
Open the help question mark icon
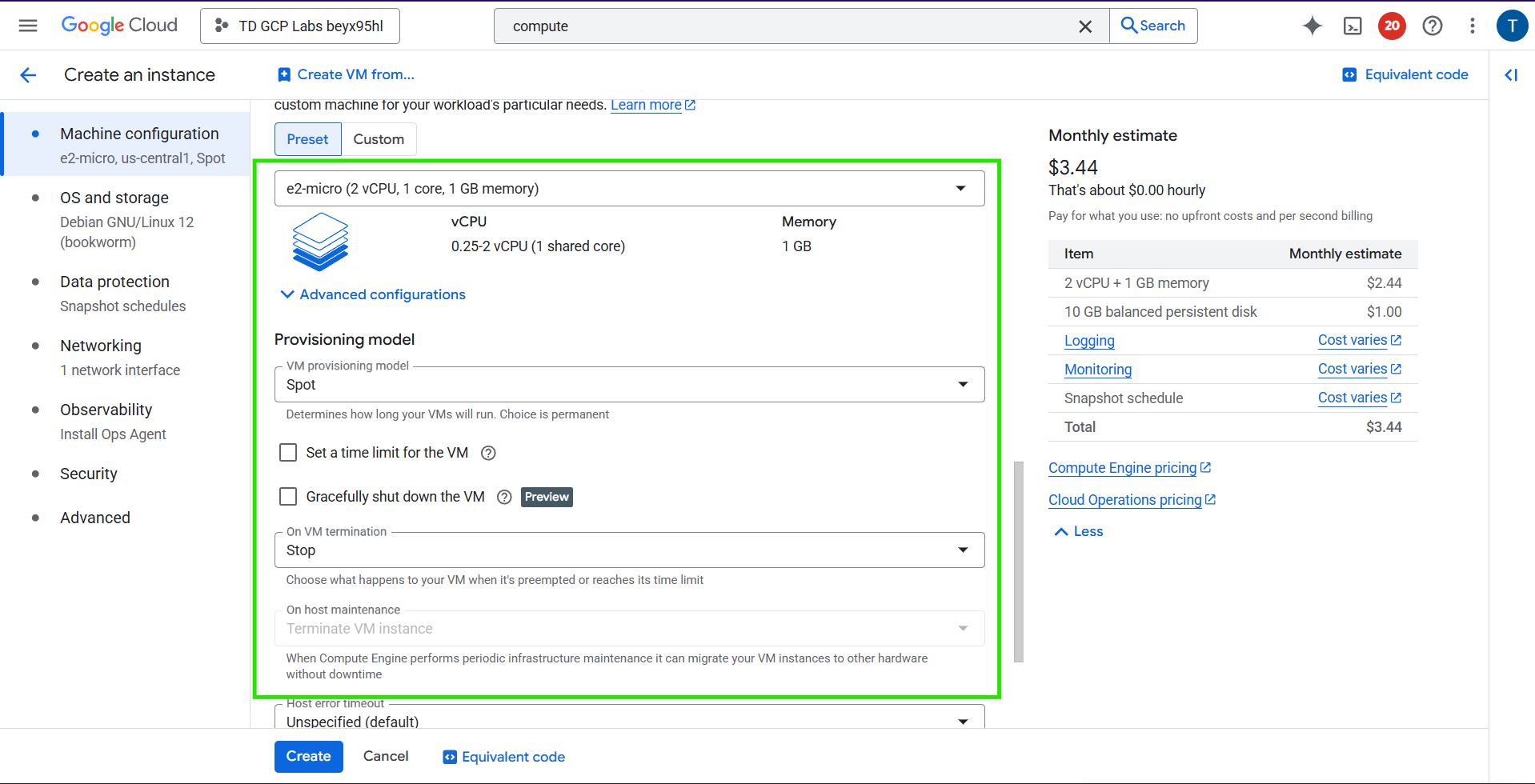[1432, 26]
